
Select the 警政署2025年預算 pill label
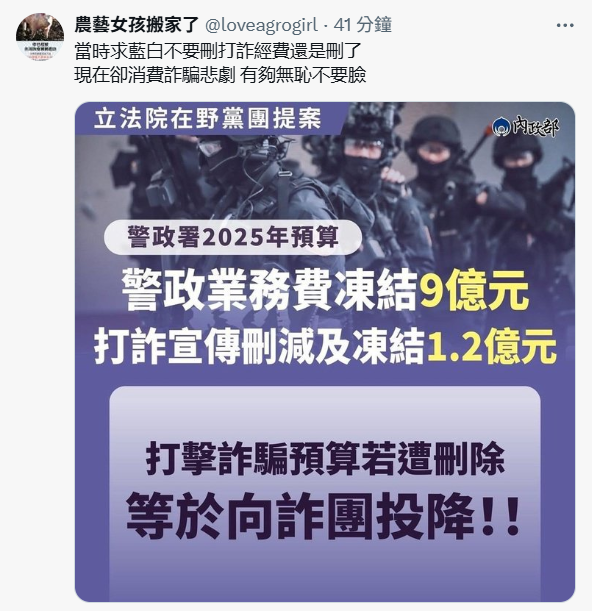[x=233, y=237]
